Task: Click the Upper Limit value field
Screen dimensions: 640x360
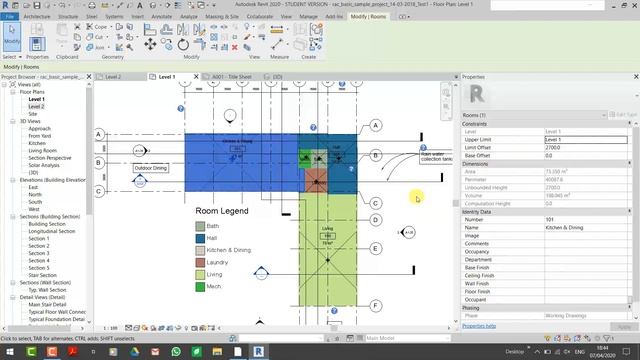Action: point(586,140)
